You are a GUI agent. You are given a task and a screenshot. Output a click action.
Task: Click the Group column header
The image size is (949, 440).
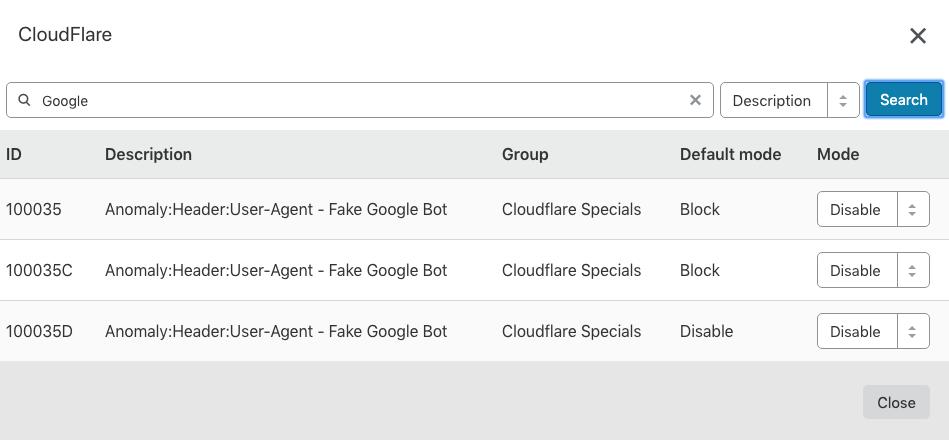525,154
